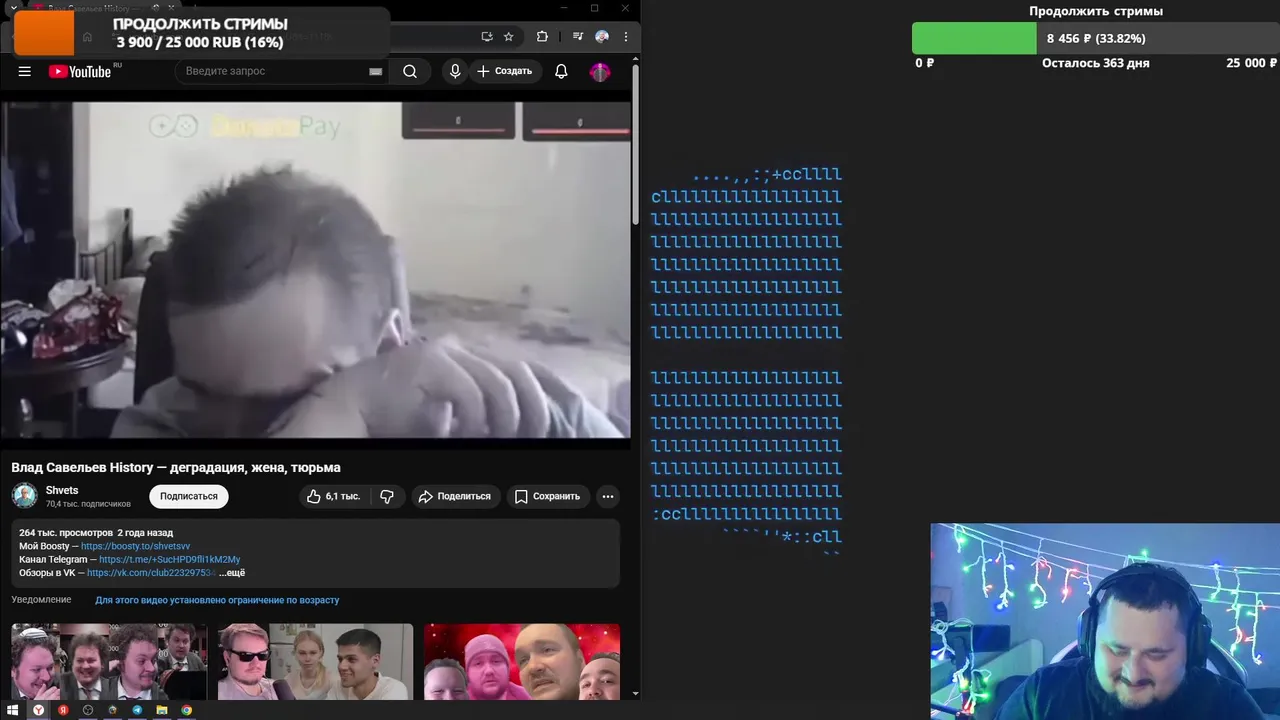Open red Yandex icon in taskbar
Viewport: 1280px width, 720px height.
(63, 710)
